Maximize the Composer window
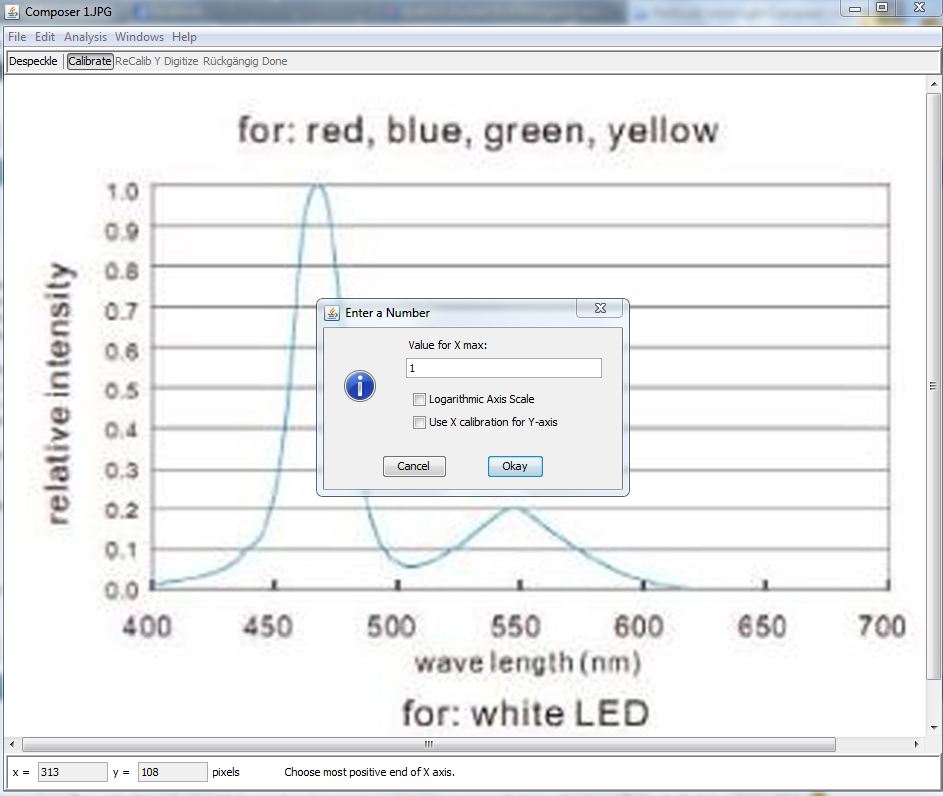Viewport: 943px width, 796px height. point(882,8)
